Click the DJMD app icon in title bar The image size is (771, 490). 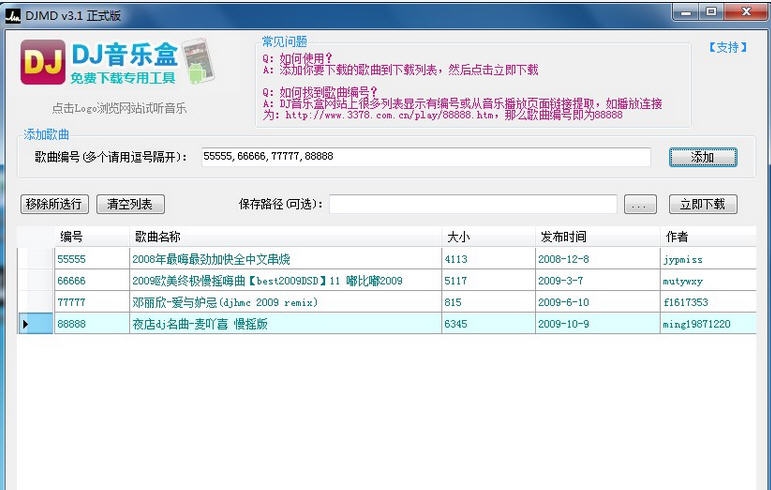point(14,12)
